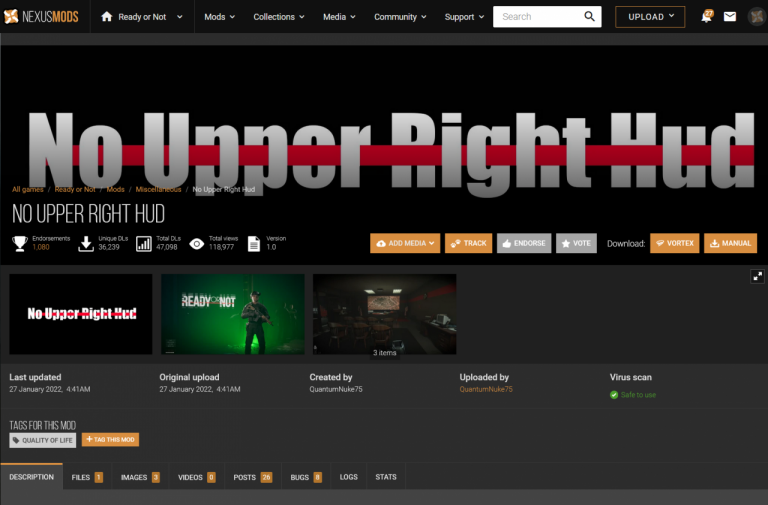Open the Posts tab
768x505 pixels.
pyautogui.click(x=252, y=477)
